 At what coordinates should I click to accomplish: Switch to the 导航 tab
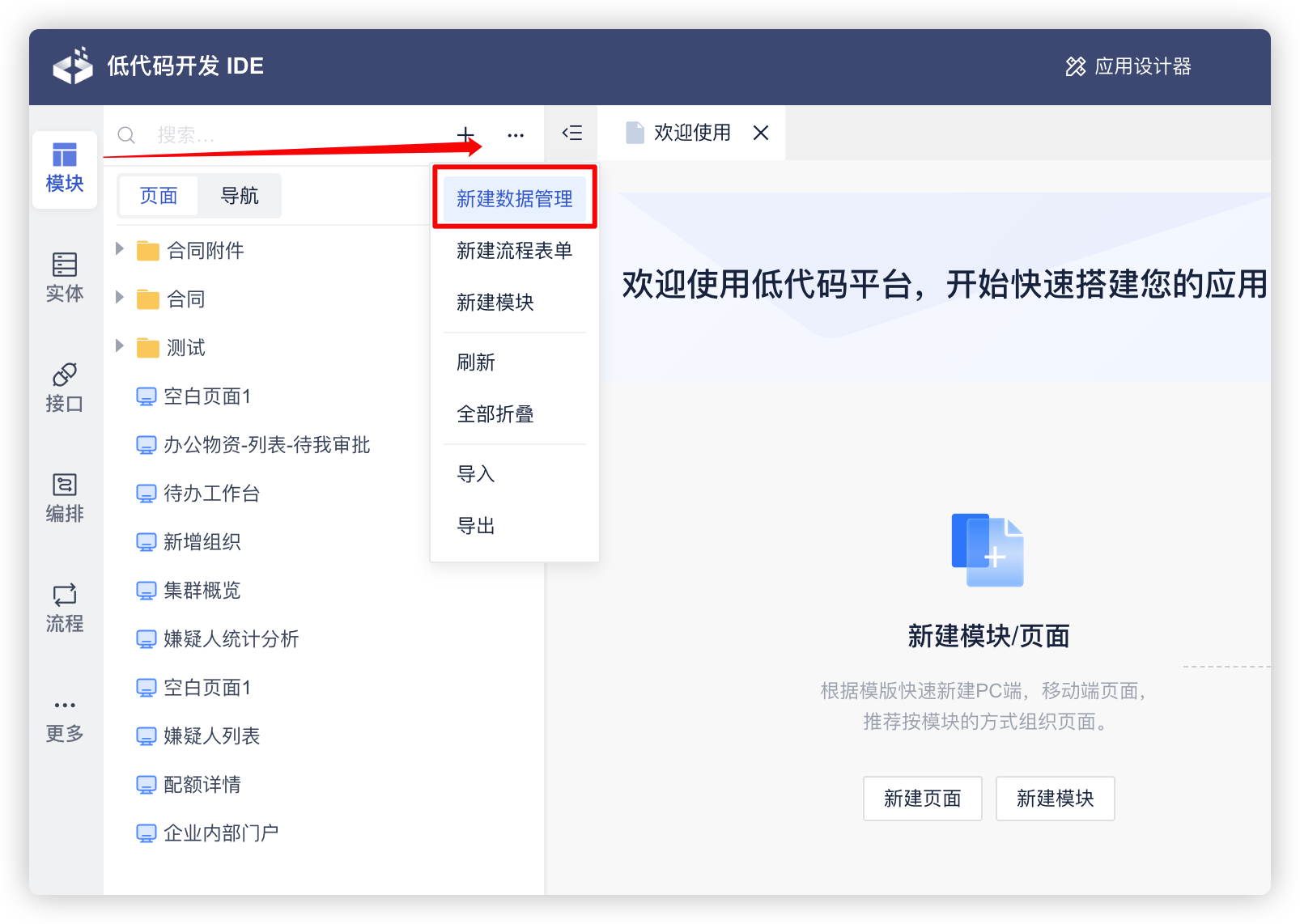click(x=240, y=195)
